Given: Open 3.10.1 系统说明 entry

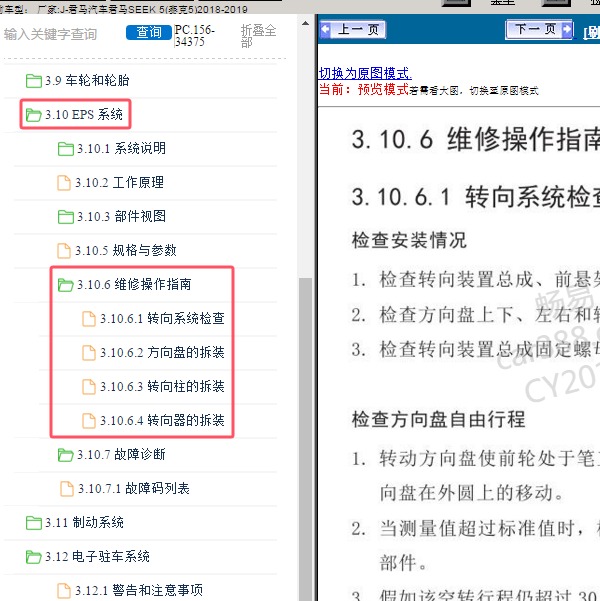Looking at the screenshot, I should click(122, 148).
